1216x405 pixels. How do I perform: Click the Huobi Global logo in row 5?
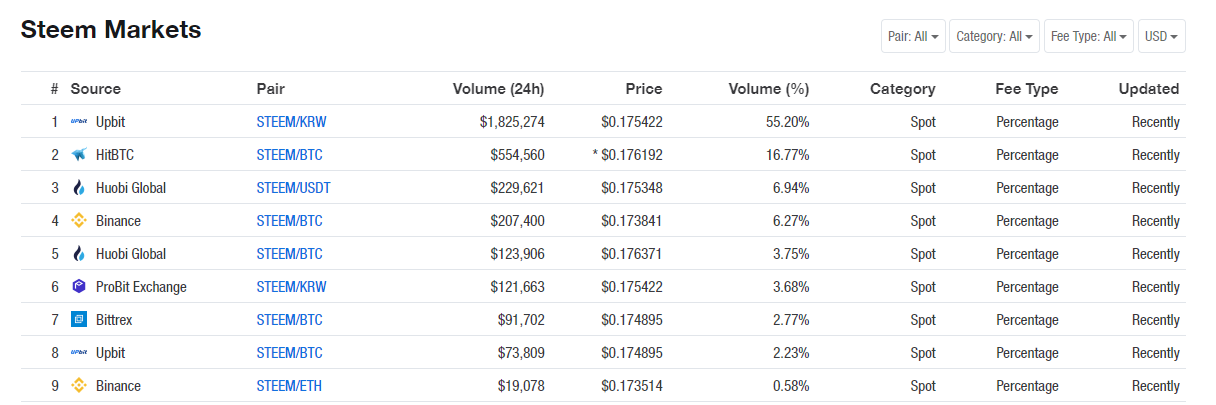pos(79,254)
